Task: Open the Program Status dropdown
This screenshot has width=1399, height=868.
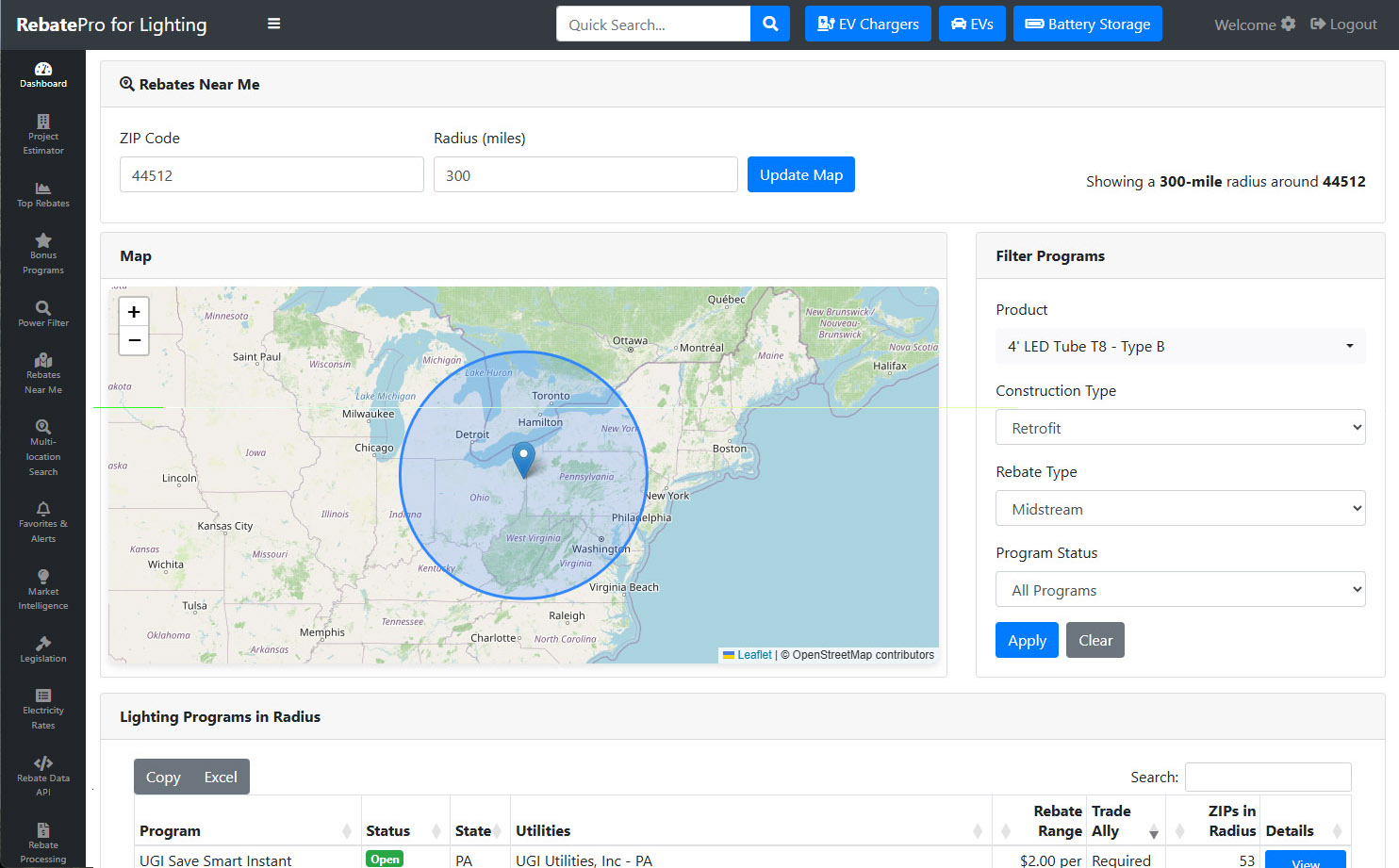Action: coord(1180,589)
